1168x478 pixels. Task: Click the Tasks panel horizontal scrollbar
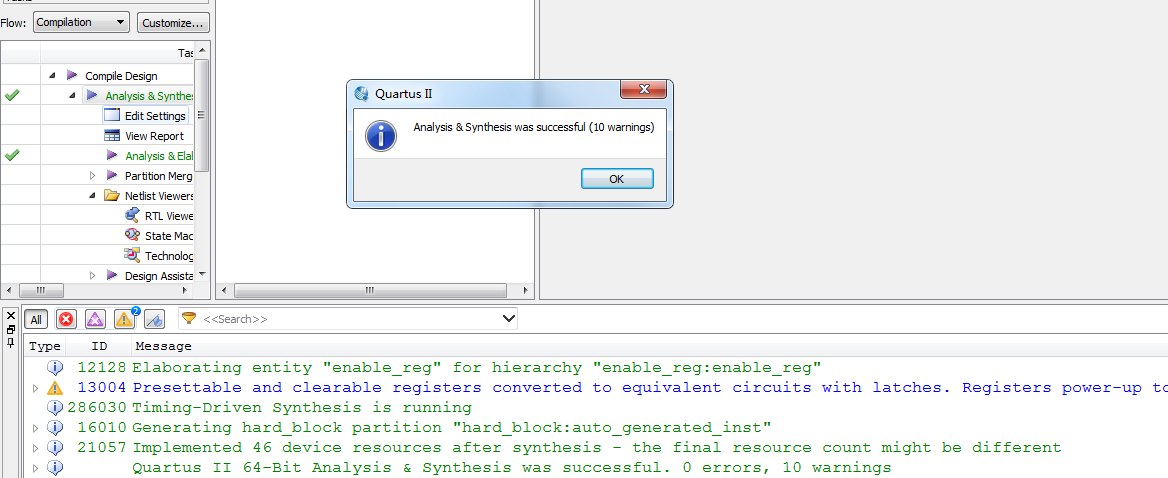tap(40, 290)
